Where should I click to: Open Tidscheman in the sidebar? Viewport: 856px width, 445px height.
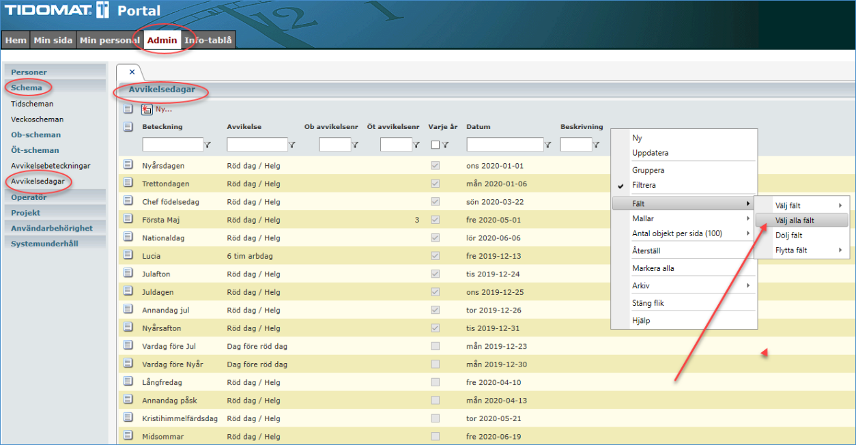[32, 104]
